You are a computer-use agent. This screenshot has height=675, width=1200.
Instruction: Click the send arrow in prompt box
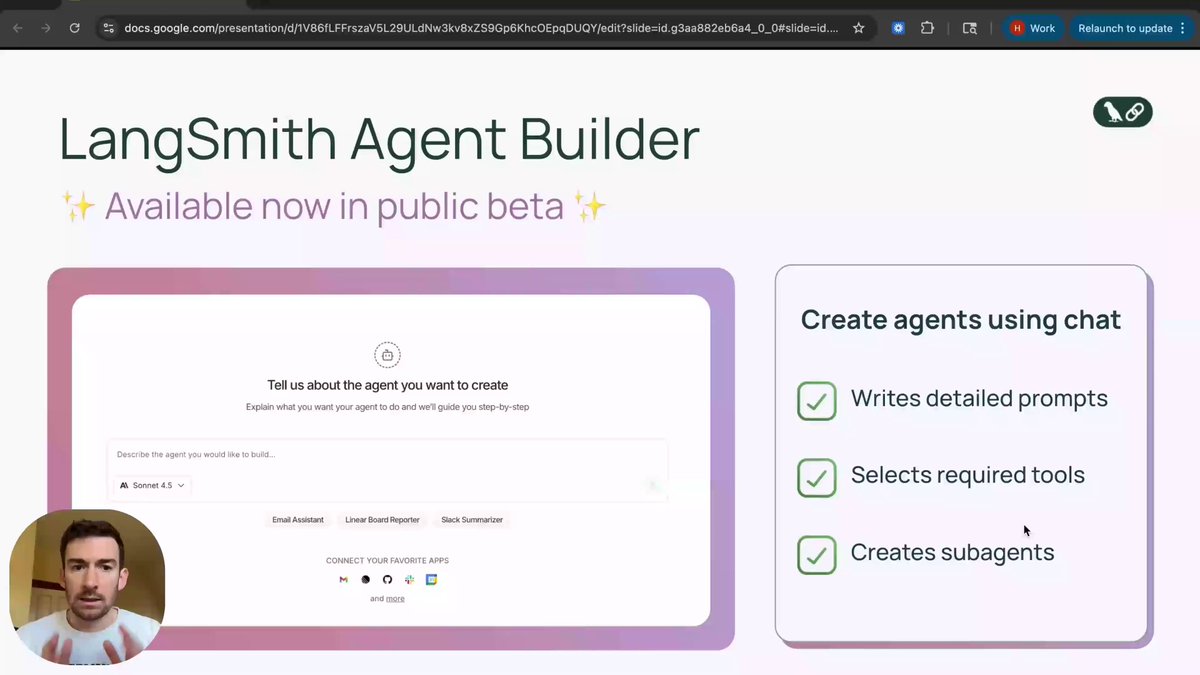pyautogui.click(x=652, y=485)
